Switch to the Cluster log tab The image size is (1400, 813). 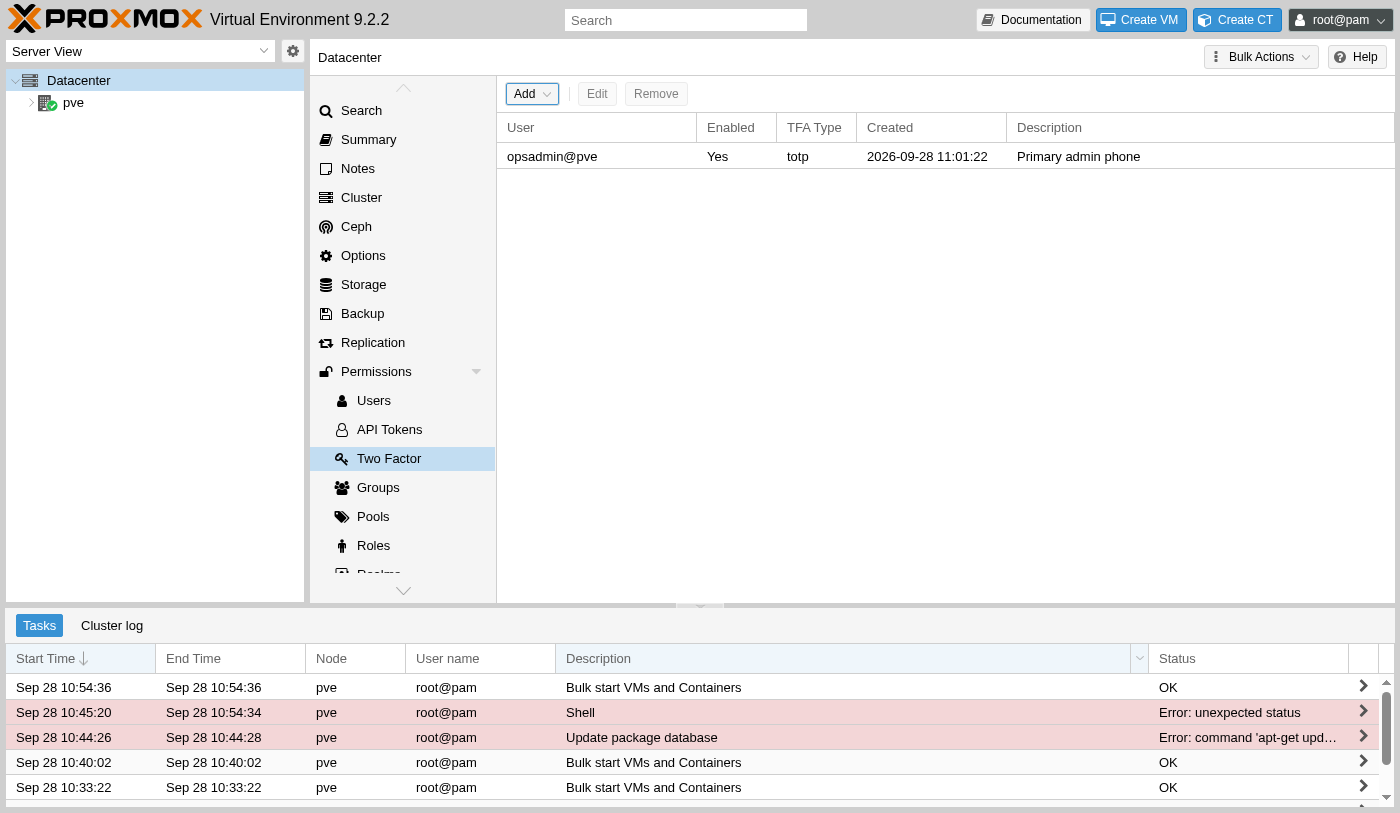[x=112, y=626]
